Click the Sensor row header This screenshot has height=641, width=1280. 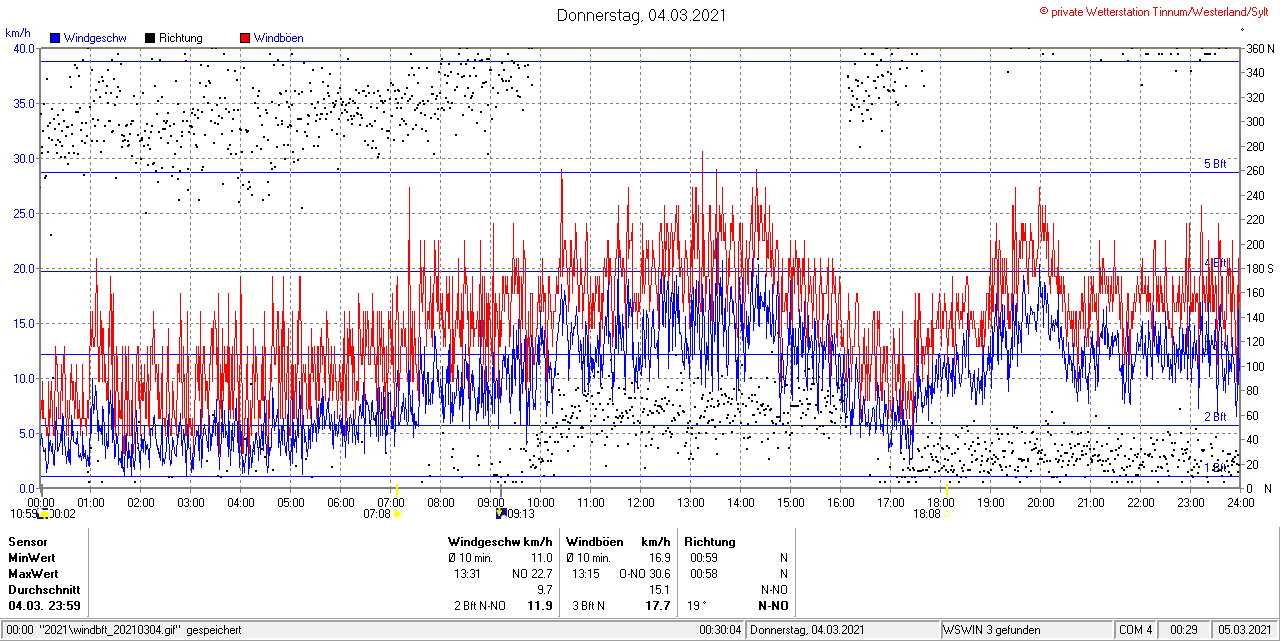[x=28, y=542]
